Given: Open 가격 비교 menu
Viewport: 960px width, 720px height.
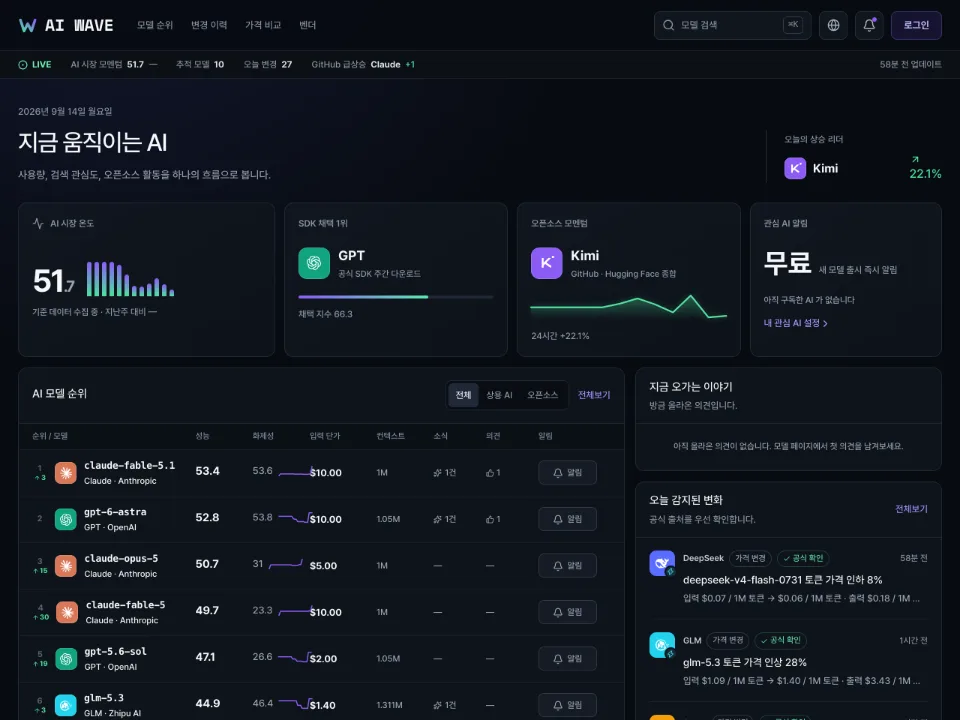Looking at the screenshot, I should point(263,25).
